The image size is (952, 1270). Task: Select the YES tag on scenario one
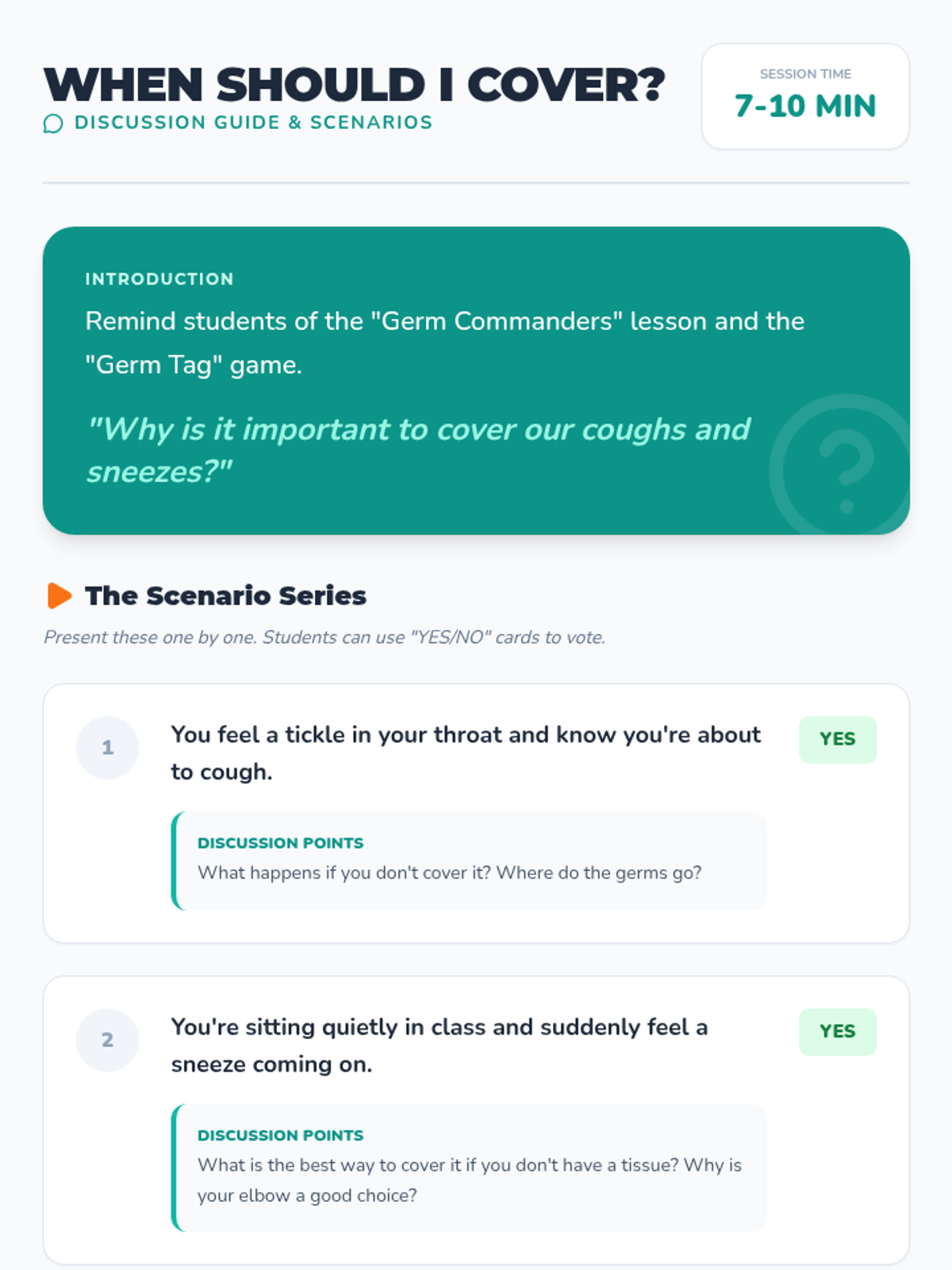(x=837, y=740)
